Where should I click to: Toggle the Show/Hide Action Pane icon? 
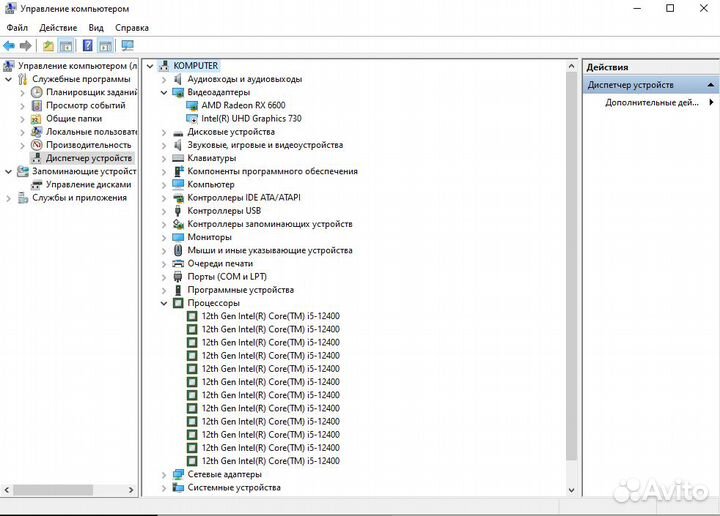106,46
